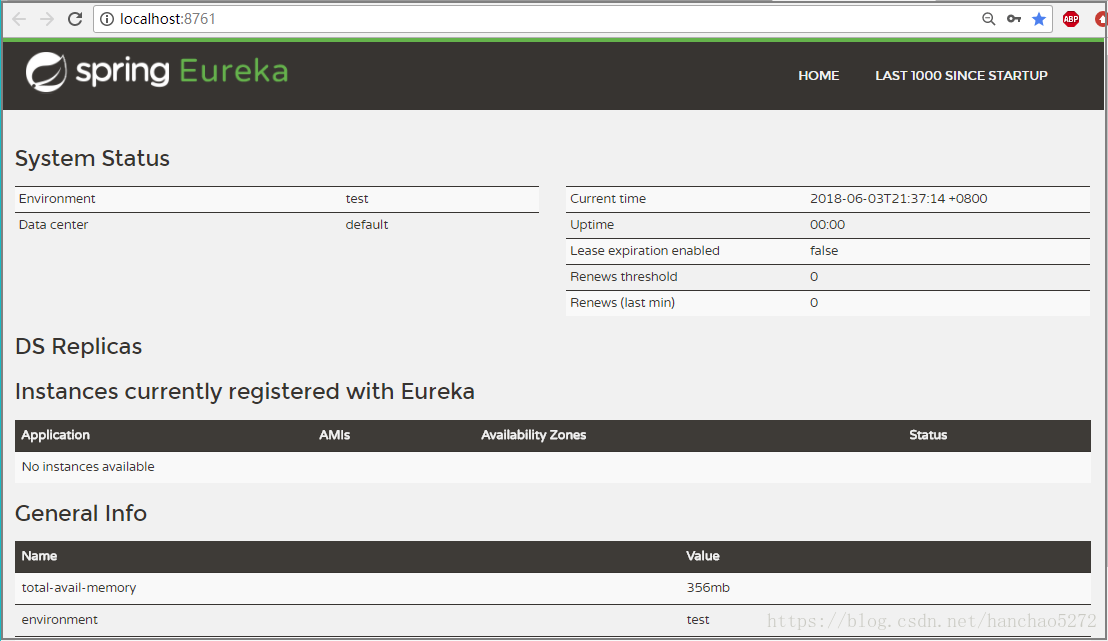The width and height of the screenshot is (1108, 641).
Task: Click the Value column header
Action: click(x=702, y=556)
